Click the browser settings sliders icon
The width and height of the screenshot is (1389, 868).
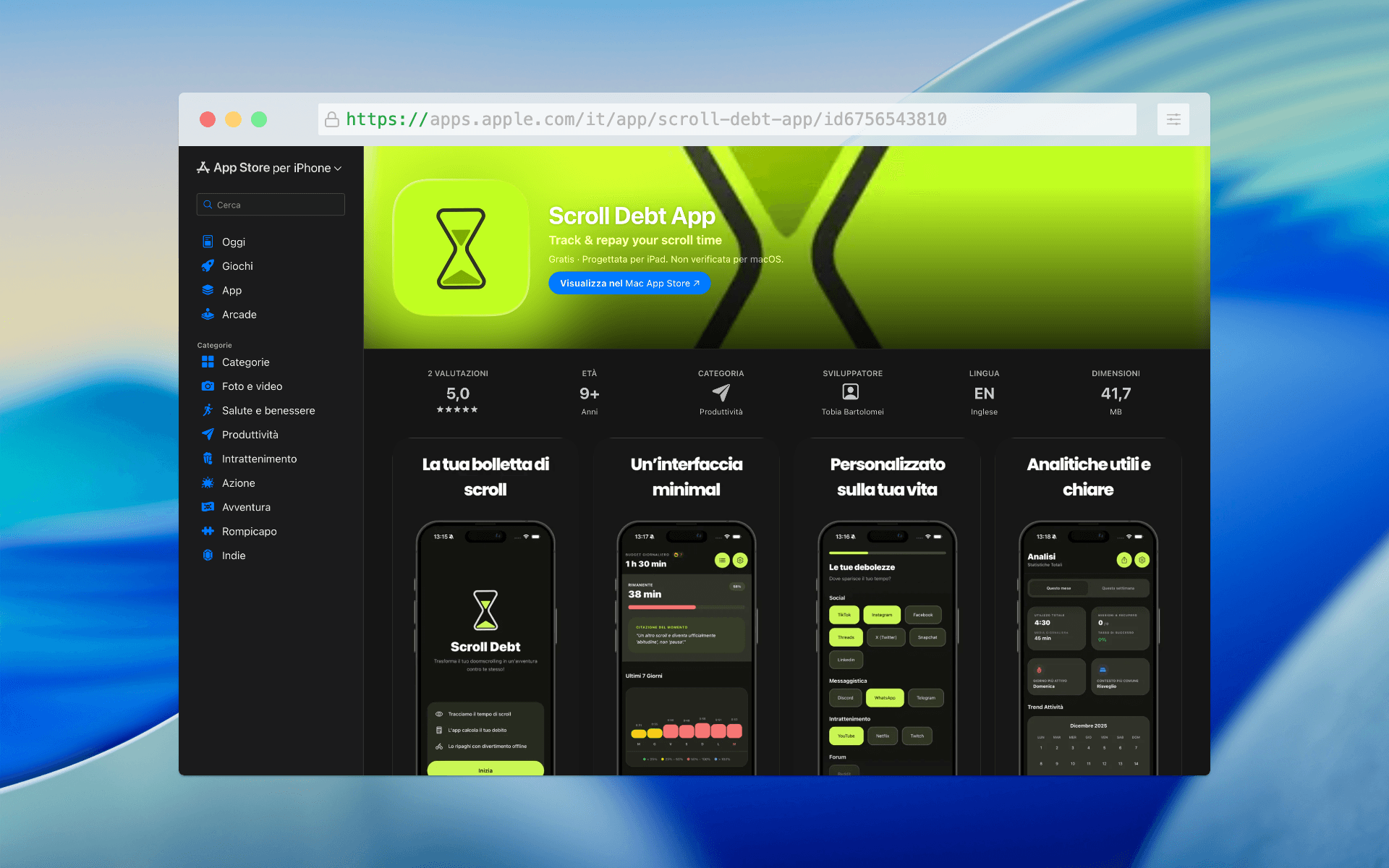coord(1173,119)
